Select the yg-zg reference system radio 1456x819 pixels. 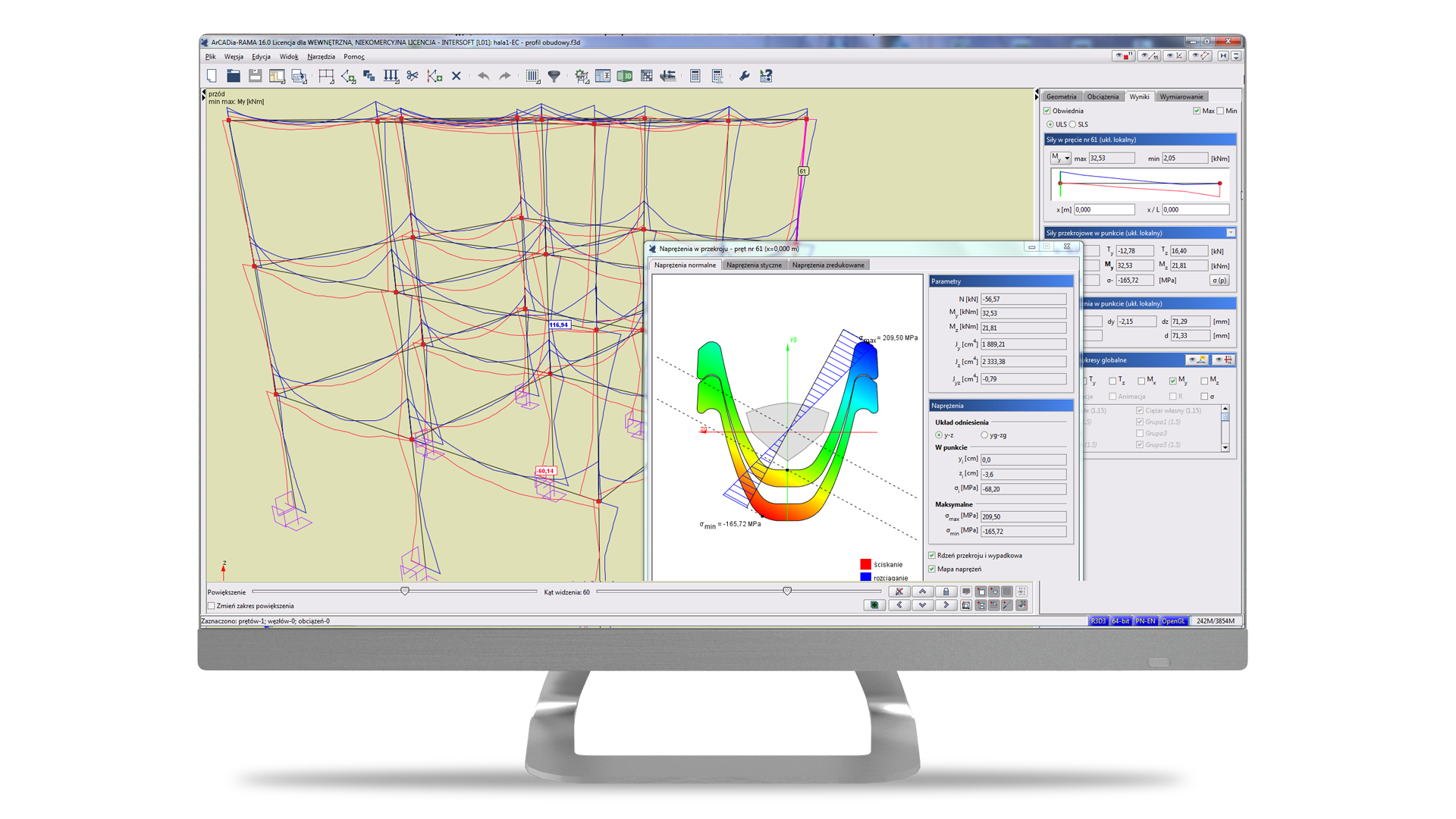point(984,435)
